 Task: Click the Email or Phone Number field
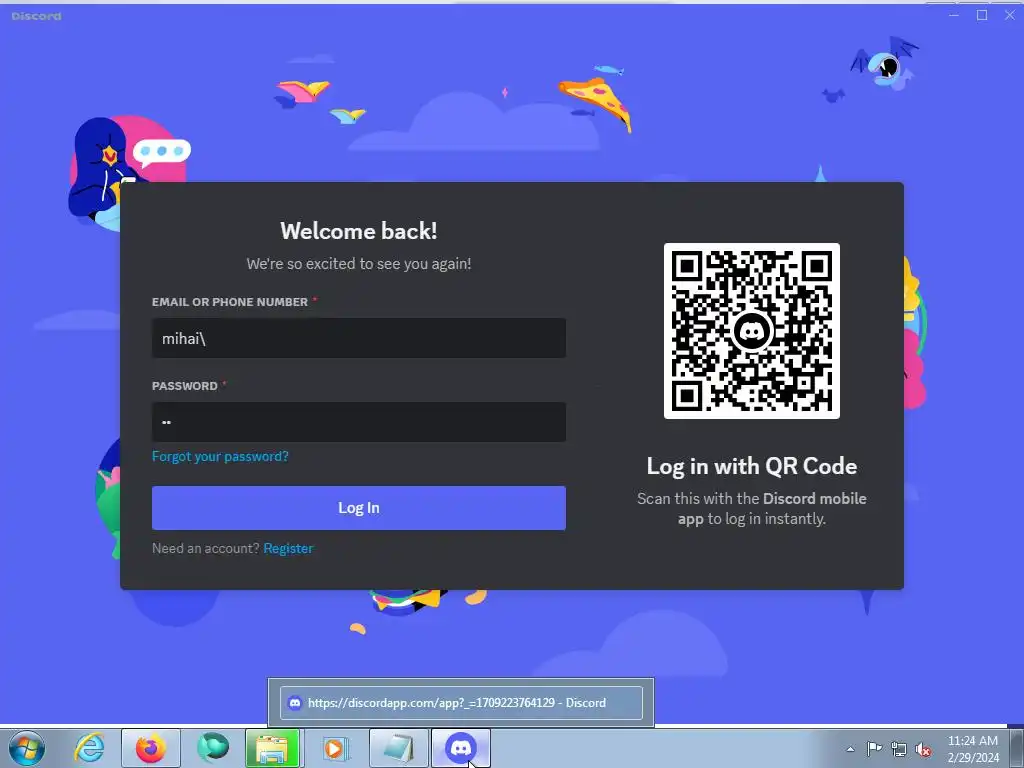pos(359,338)
